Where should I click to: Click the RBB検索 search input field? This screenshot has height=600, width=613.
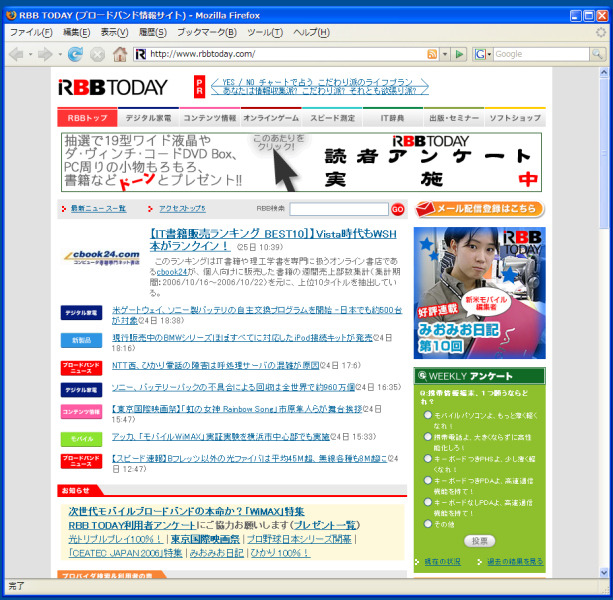(339, 209)
